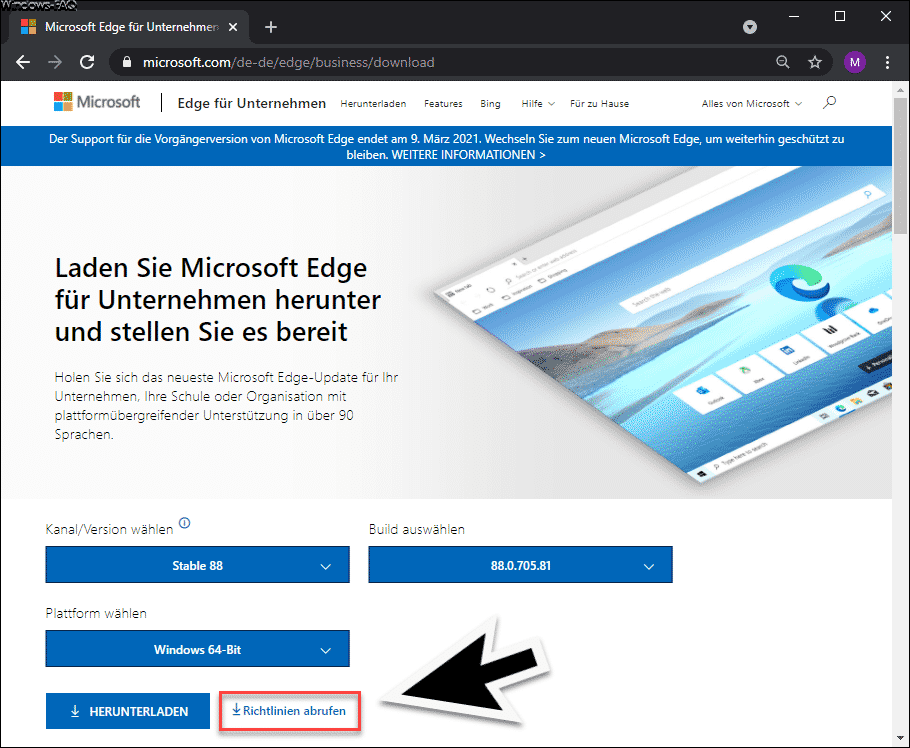Screen dimensions: 910x748
Task: Click the Microsoft logo
Action: (x=97, y=102)
